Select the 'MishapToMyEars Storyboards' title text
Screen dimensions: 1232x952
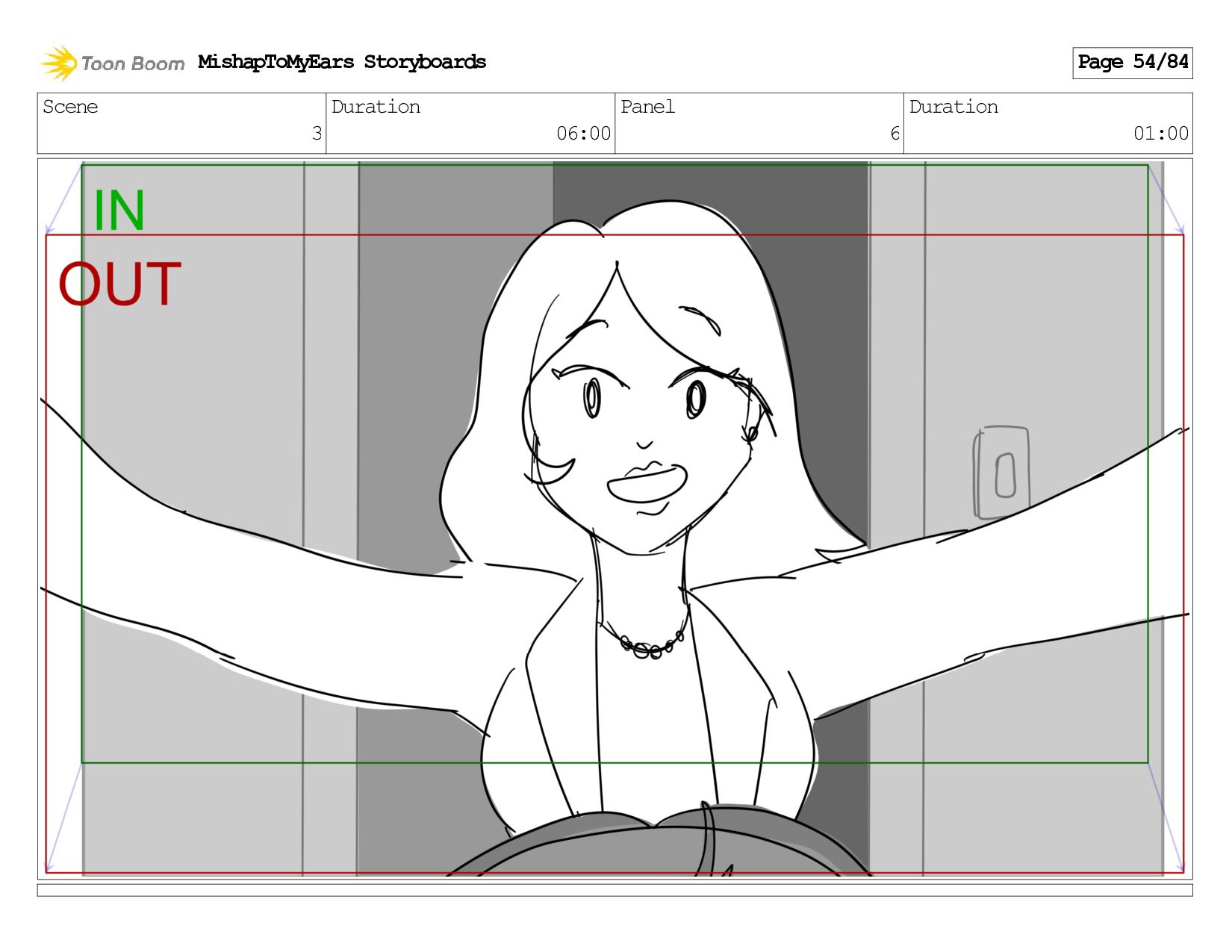point(342,62)
